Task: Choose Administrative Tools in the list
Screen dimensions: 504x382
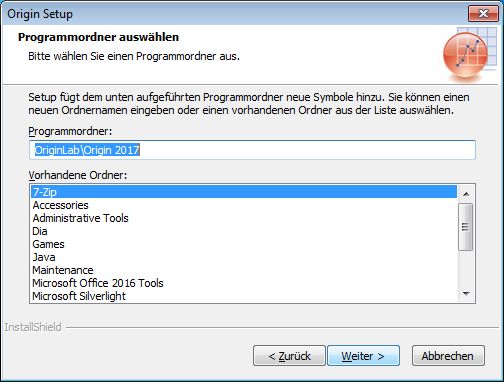Action: click(244, 218)
